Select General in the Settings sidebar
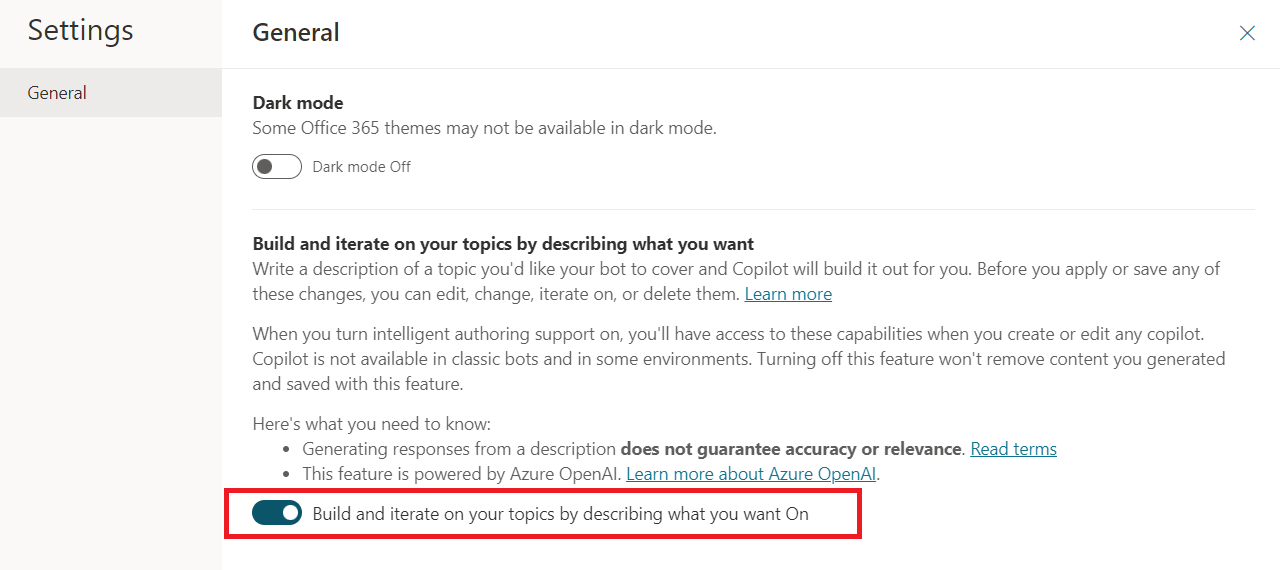This screenshot has height=570, width=1280. (x=57, y=93)
